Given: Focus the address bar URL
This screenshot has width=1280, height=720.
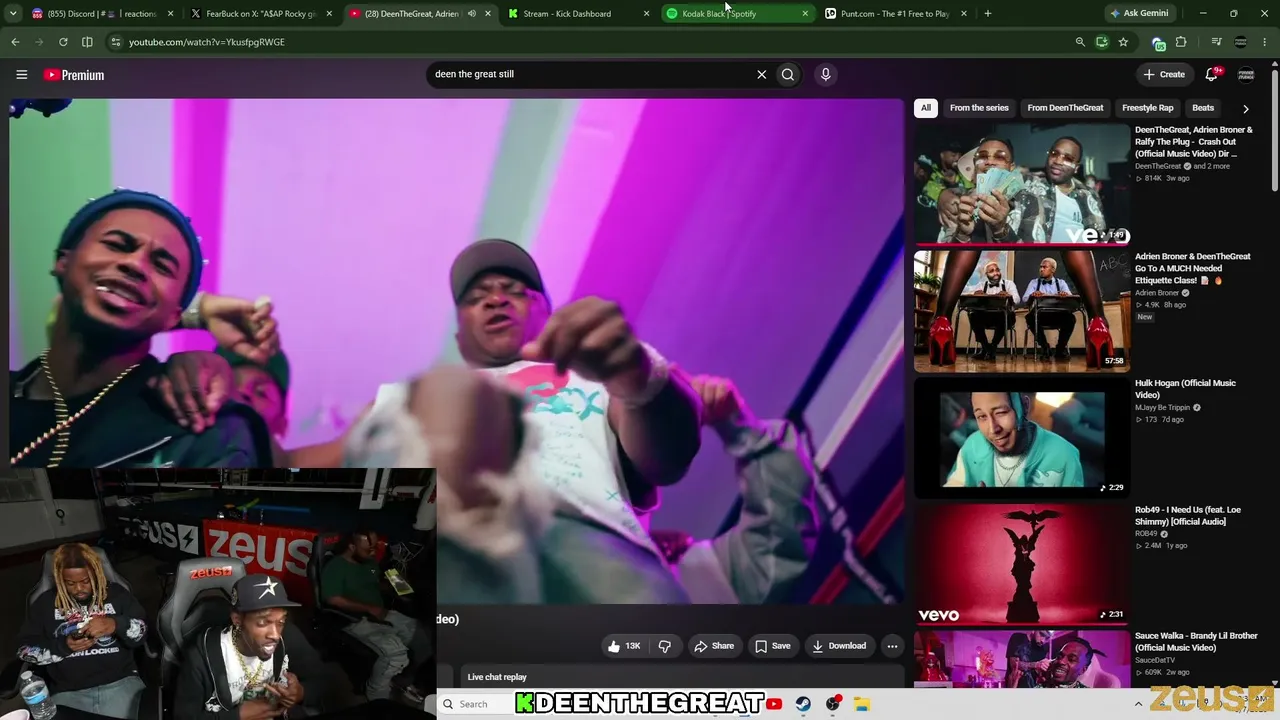Looking at the screenshot, I should pyautogui.click(x=207, y=42).
